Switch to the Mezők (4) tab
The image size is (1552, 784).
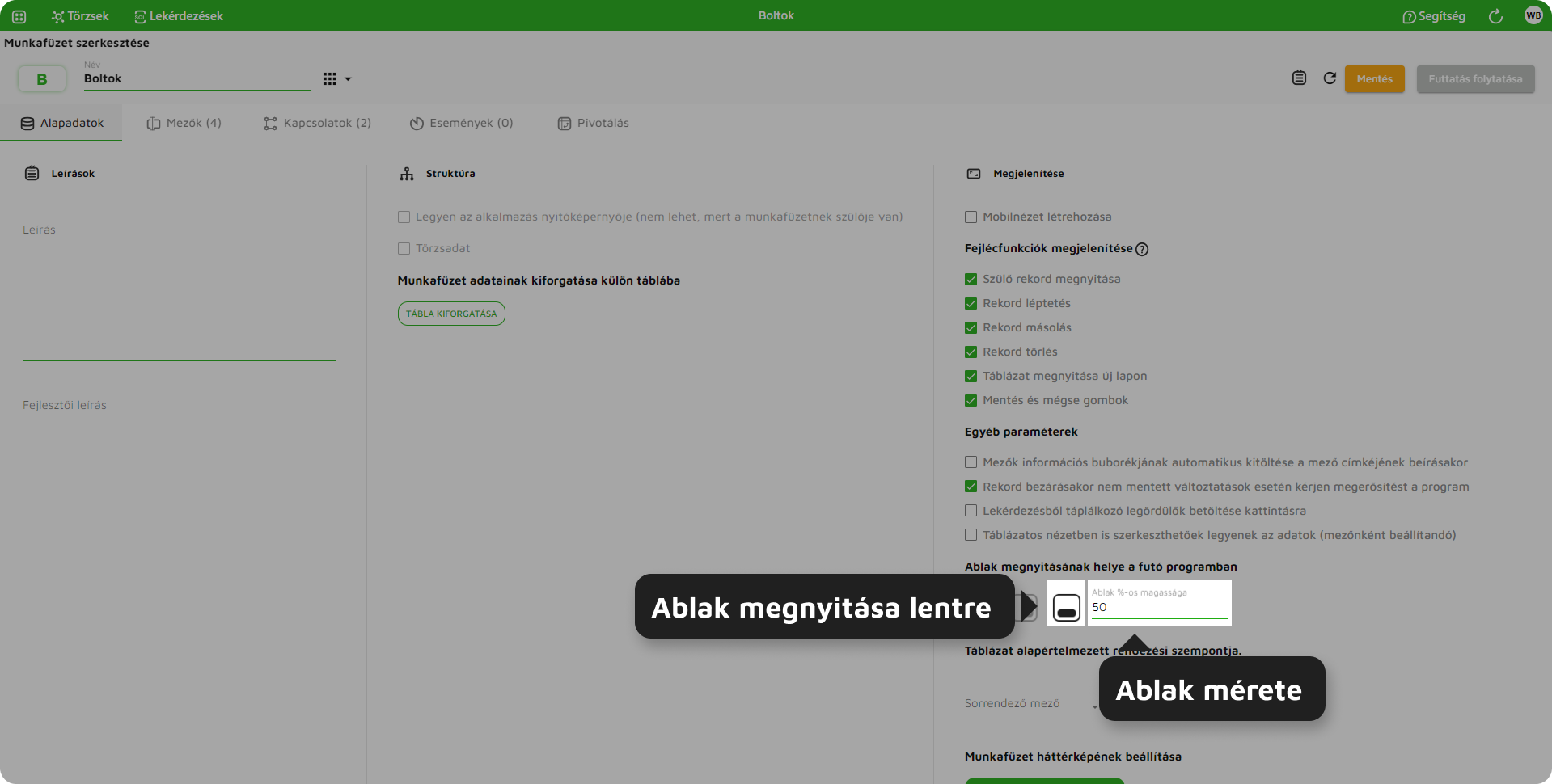pos(184,123)
